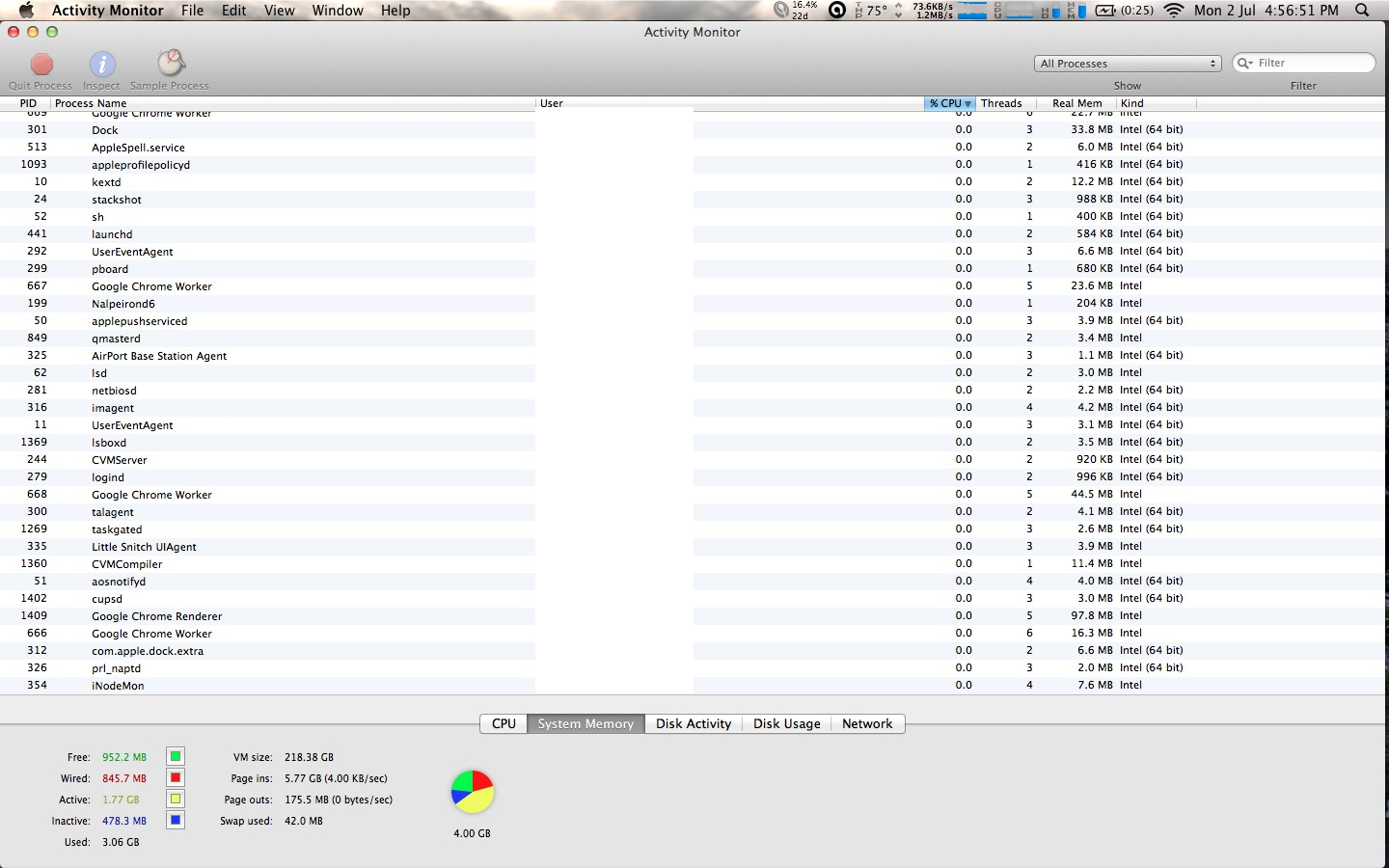Sort by the Real Mem column header

1076,103
